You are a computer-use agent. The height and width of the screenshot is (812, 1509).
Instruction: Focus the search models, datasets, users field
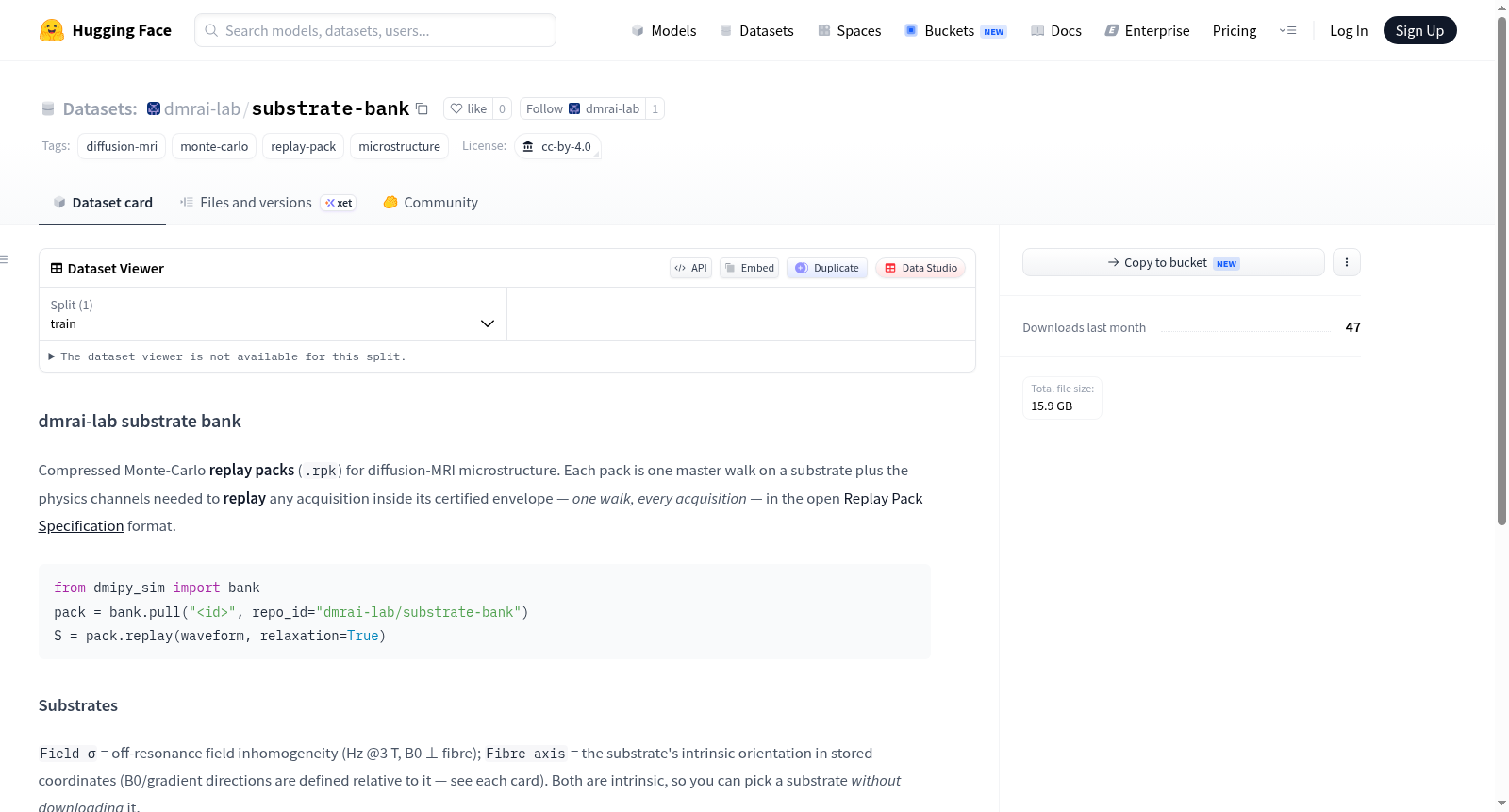coord(375,30)
